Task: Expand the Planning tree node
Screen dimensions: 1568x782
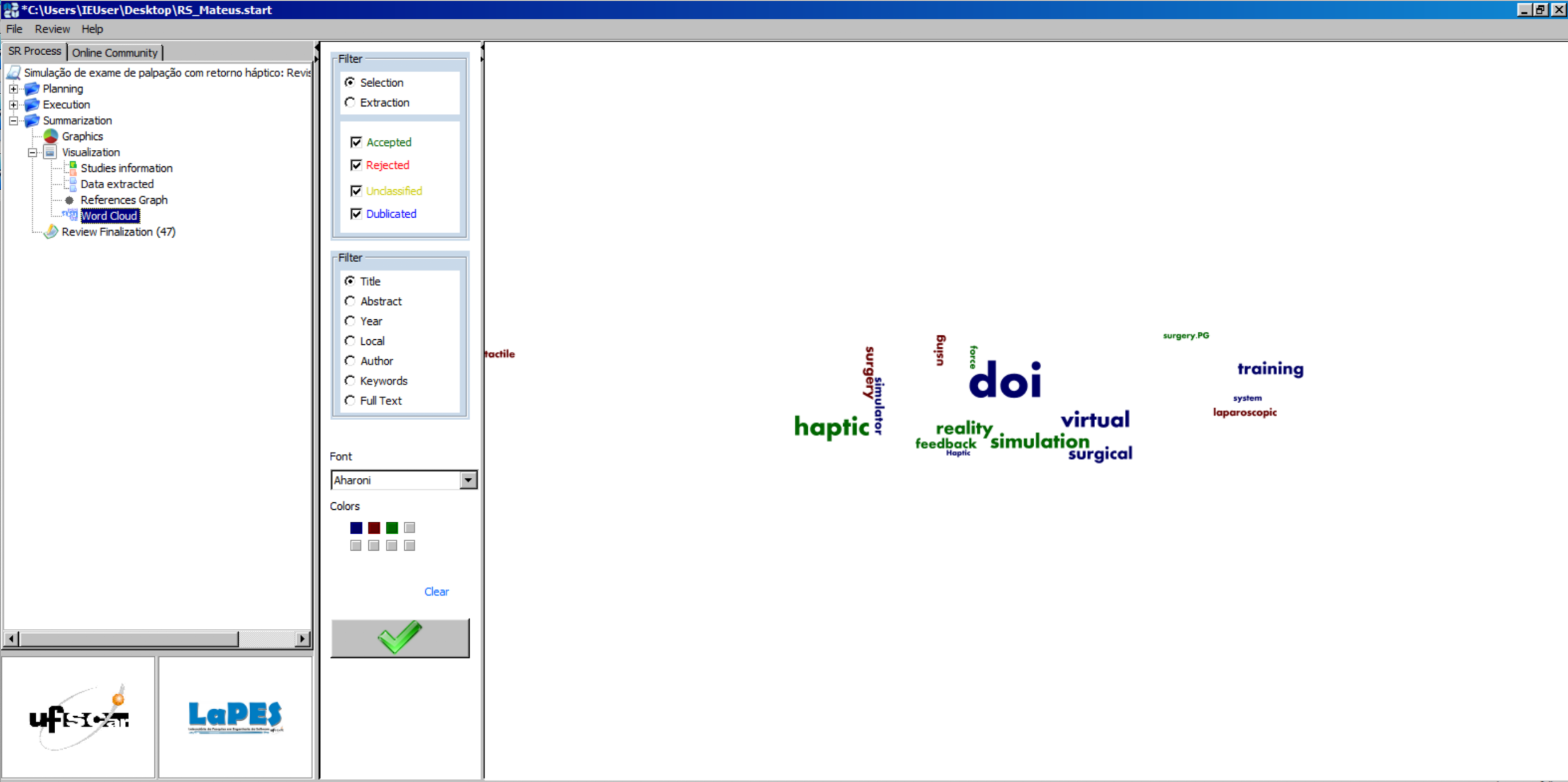Action: (x=13, y=88)
